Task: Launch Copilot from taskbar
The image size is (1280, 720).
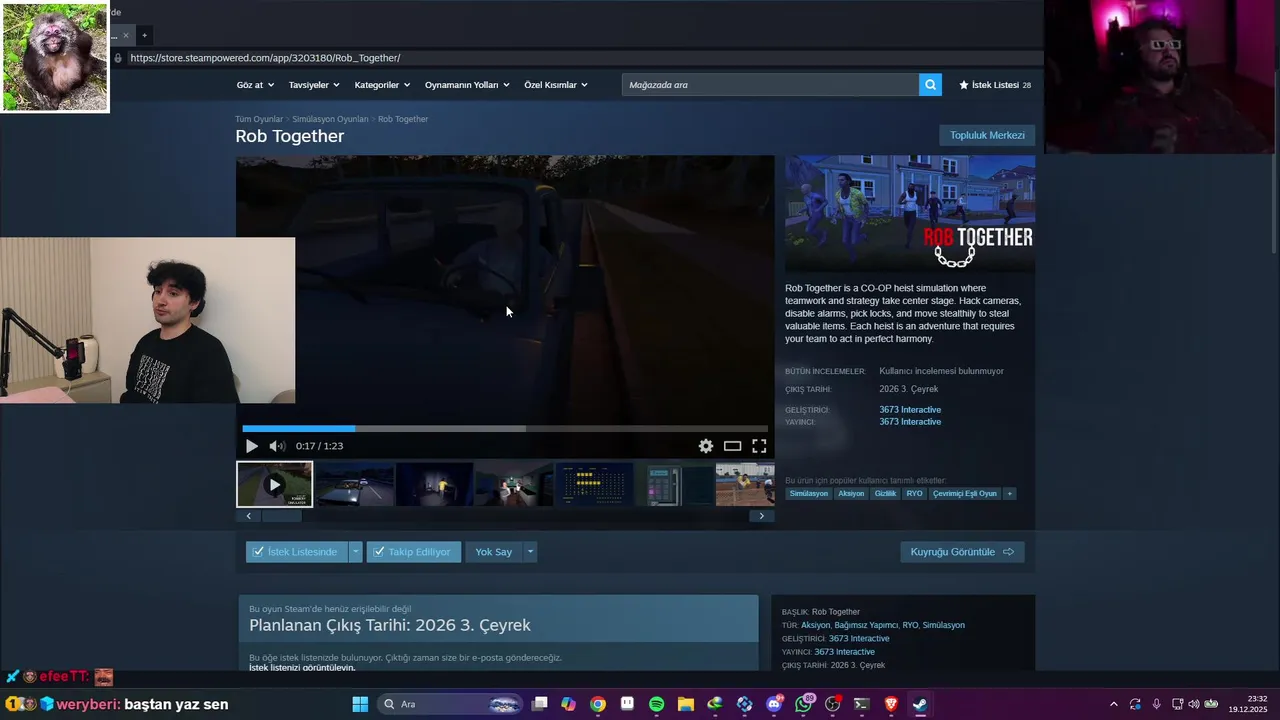Action: 569,704
